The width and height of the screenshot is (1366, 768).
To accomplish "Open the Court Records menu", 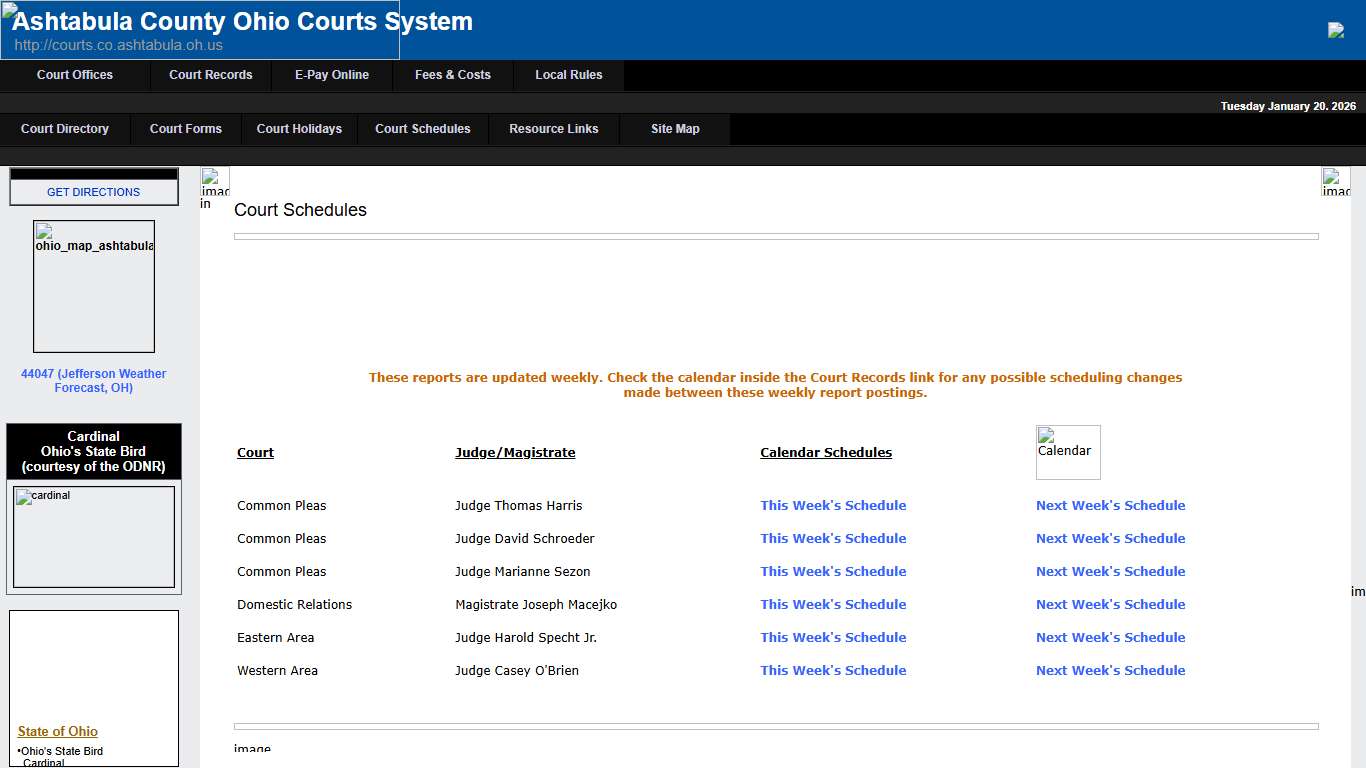I will tap(210, 75).
